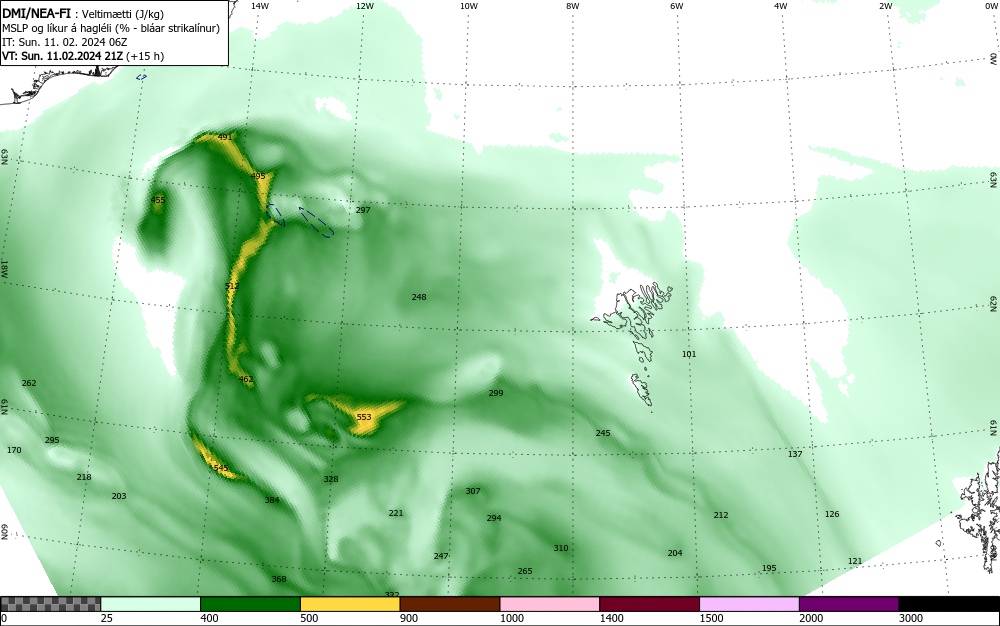Click the value label 297
The image size is (1000, 626).
pos(363,210)
